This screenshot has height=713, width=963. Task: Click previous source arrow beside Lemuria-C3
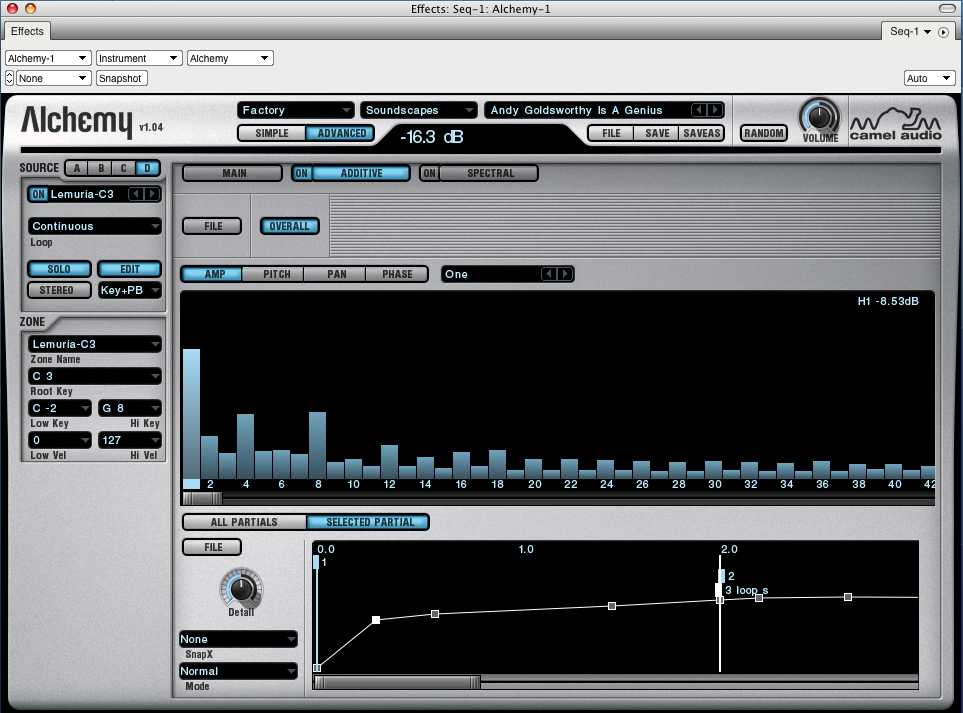[136, 194]
